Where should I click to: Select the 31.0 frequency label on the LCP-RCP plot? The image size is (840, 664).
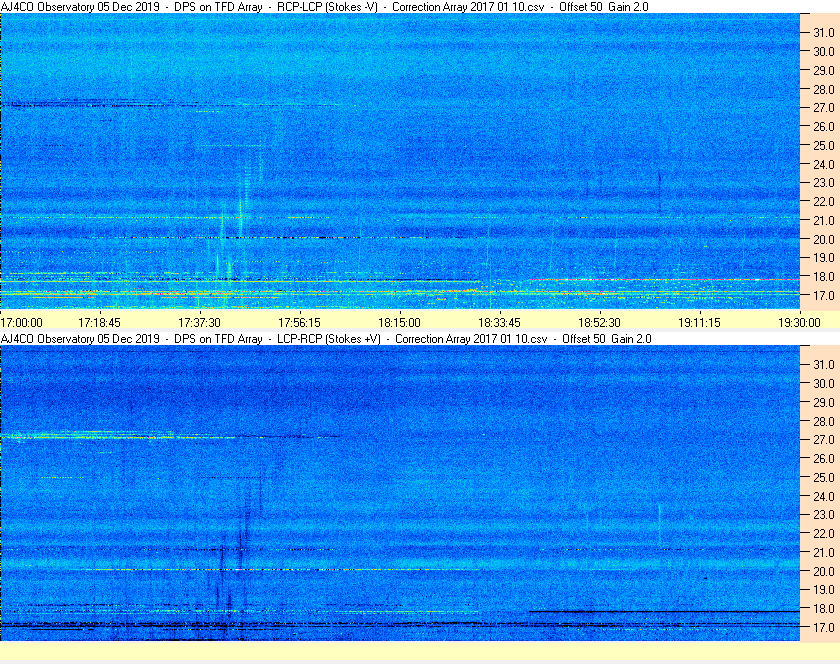point(824,364)
